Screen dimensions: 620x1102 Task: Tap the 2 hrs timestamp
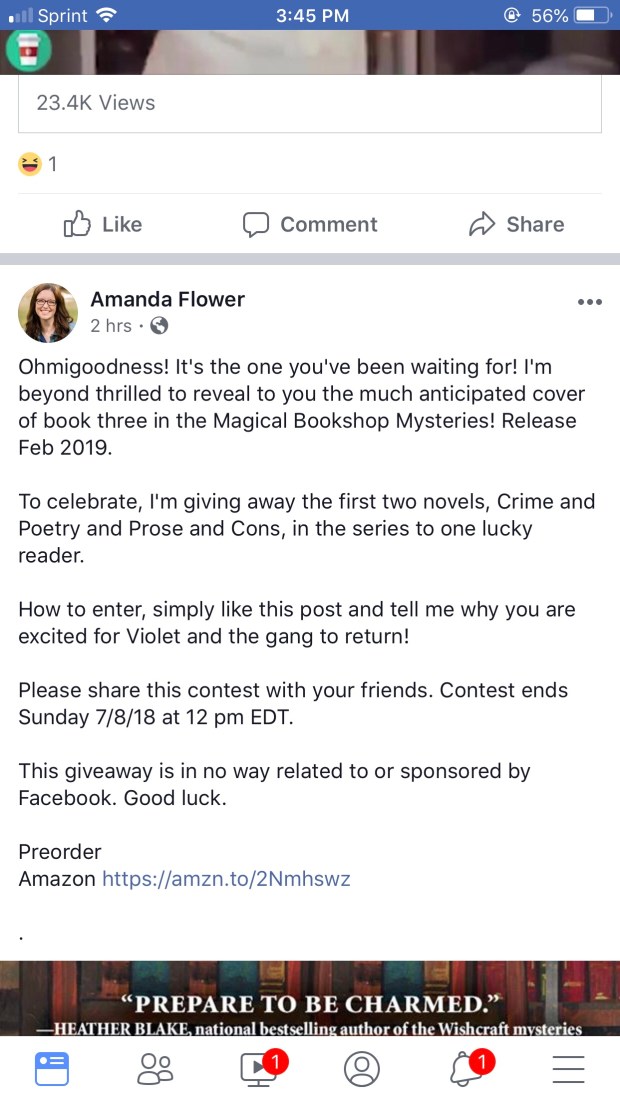[110, 326]
